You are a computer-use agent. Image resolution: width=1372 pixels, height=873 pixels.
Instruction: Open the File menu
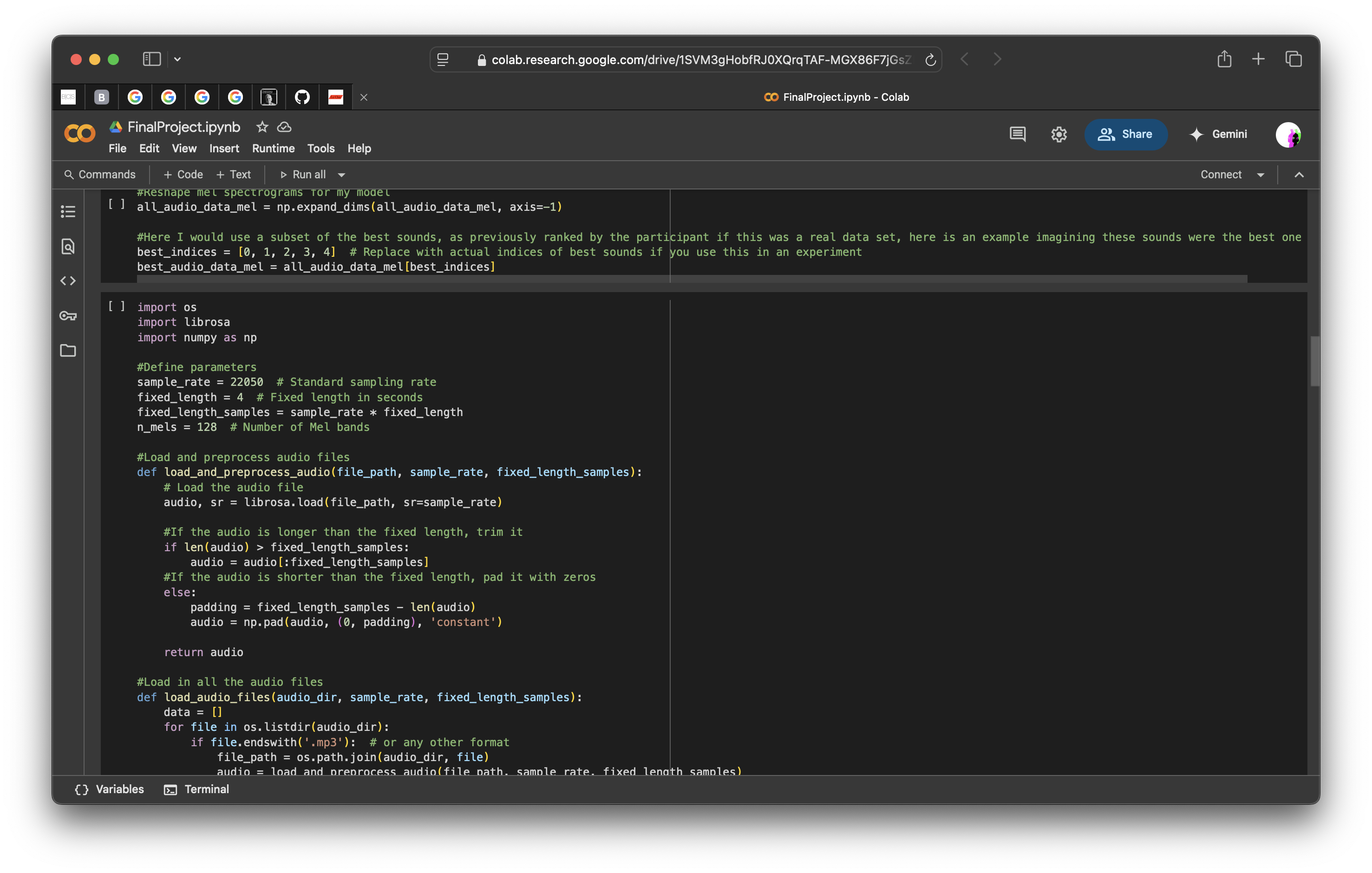(x=118, y=149)
